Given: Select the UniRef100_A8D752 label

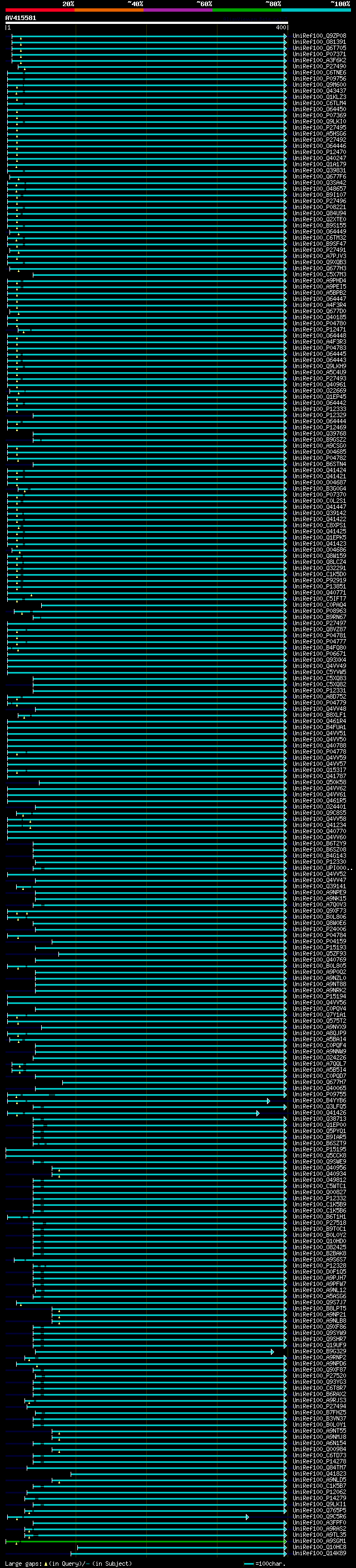Looking at the screenshot, I should coord(319,696).
